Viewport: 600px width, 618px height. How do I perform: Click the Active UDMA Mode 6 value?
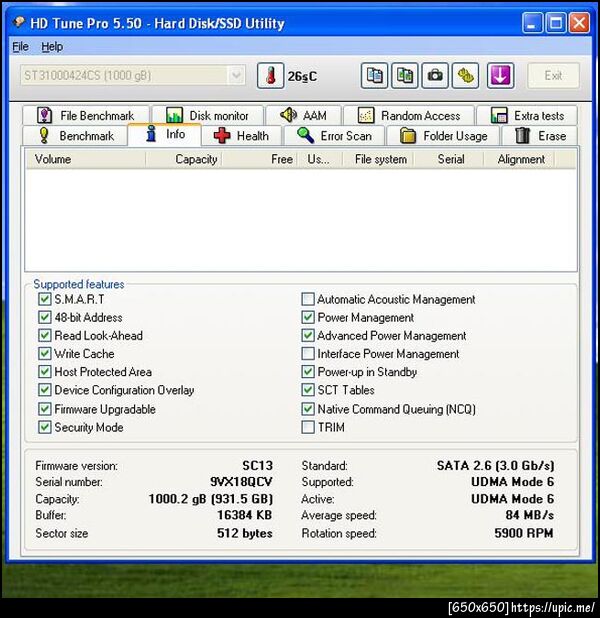(512, 499)
